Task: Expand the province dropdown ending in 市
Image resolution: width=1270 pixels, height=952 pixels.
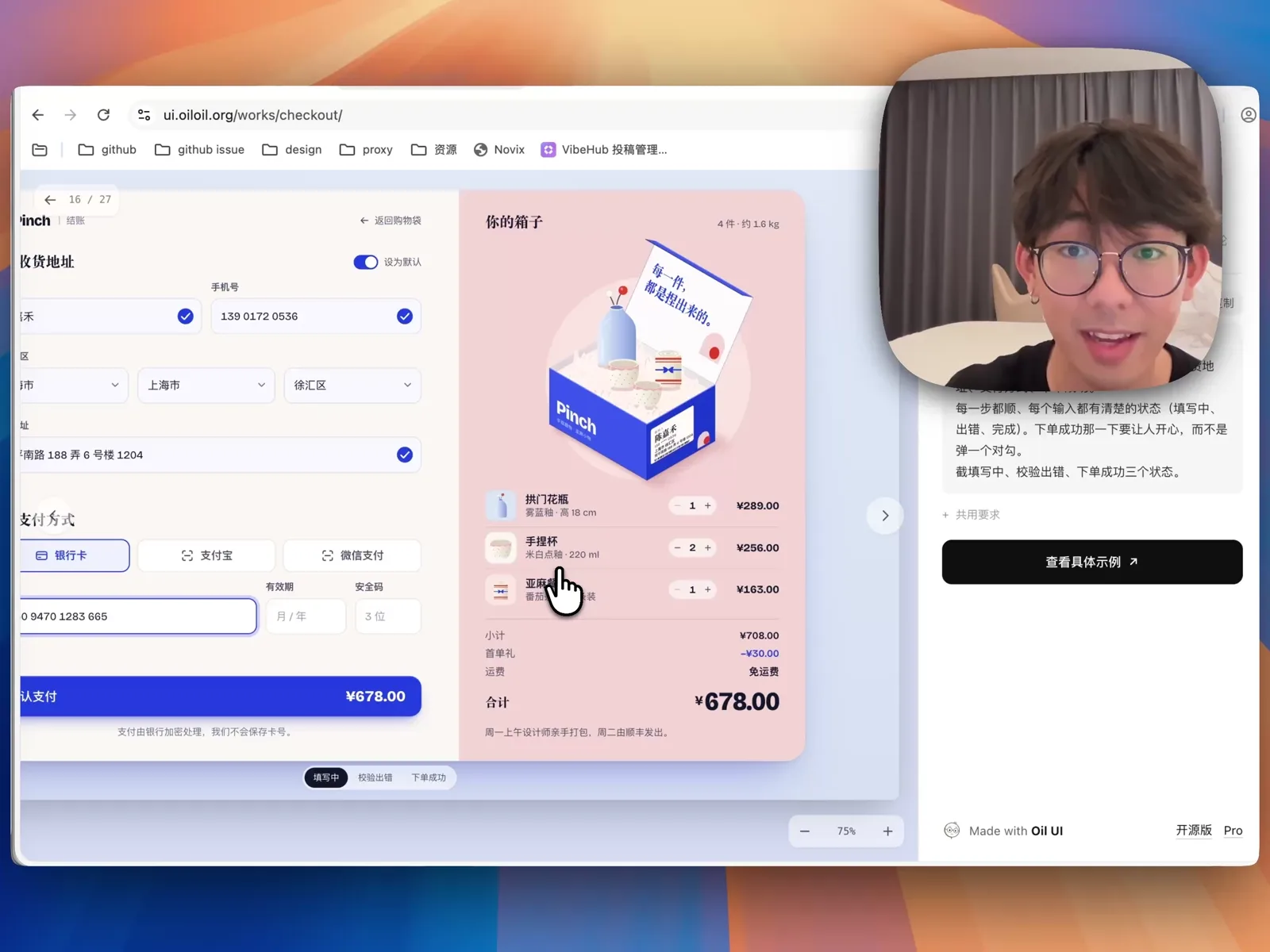Action: click(74, 385)
